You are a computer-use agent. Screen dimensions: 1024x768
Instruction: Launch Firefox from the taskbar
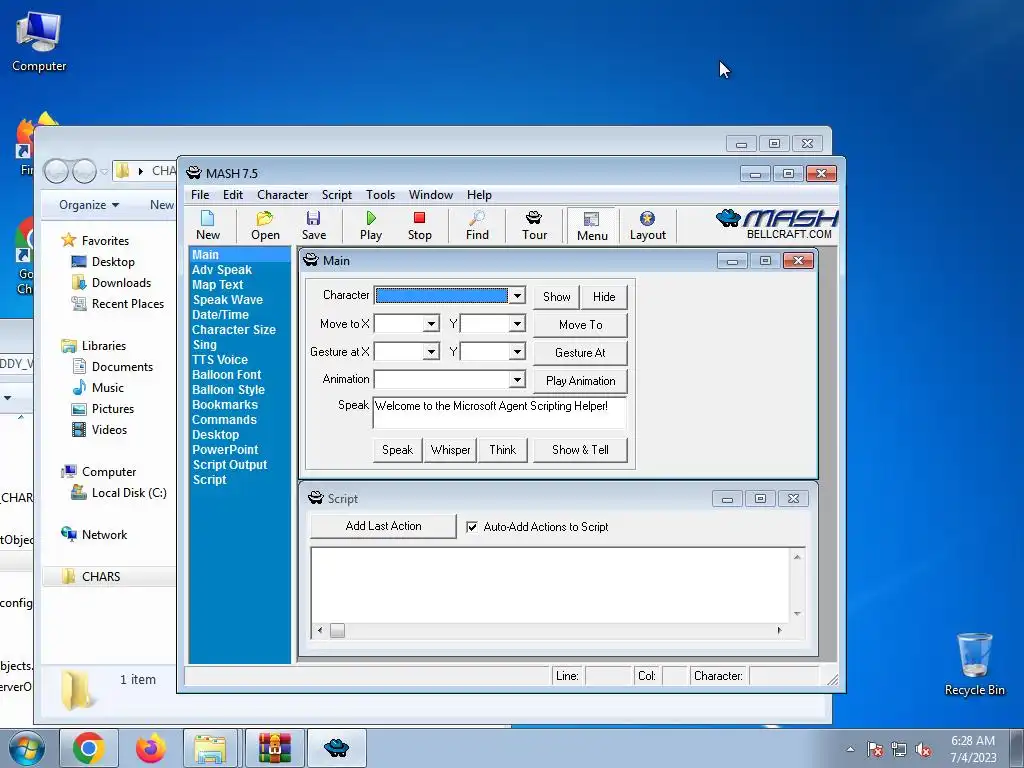[151, 748]
